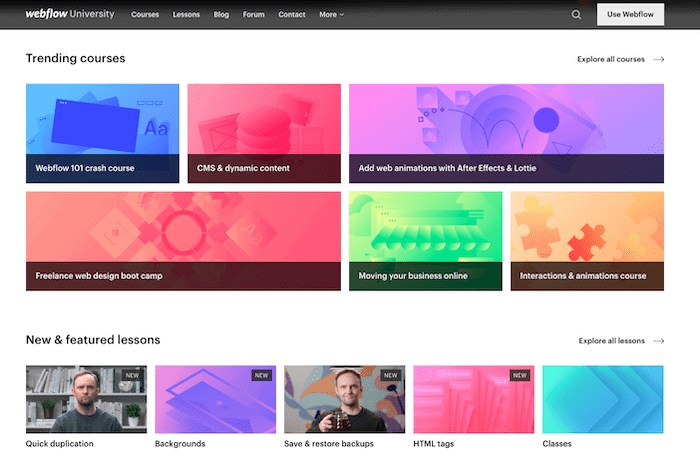700x475 pixels.
Task: Click NEW badge on HTML tags lesson
Action: tap(520, 375)
